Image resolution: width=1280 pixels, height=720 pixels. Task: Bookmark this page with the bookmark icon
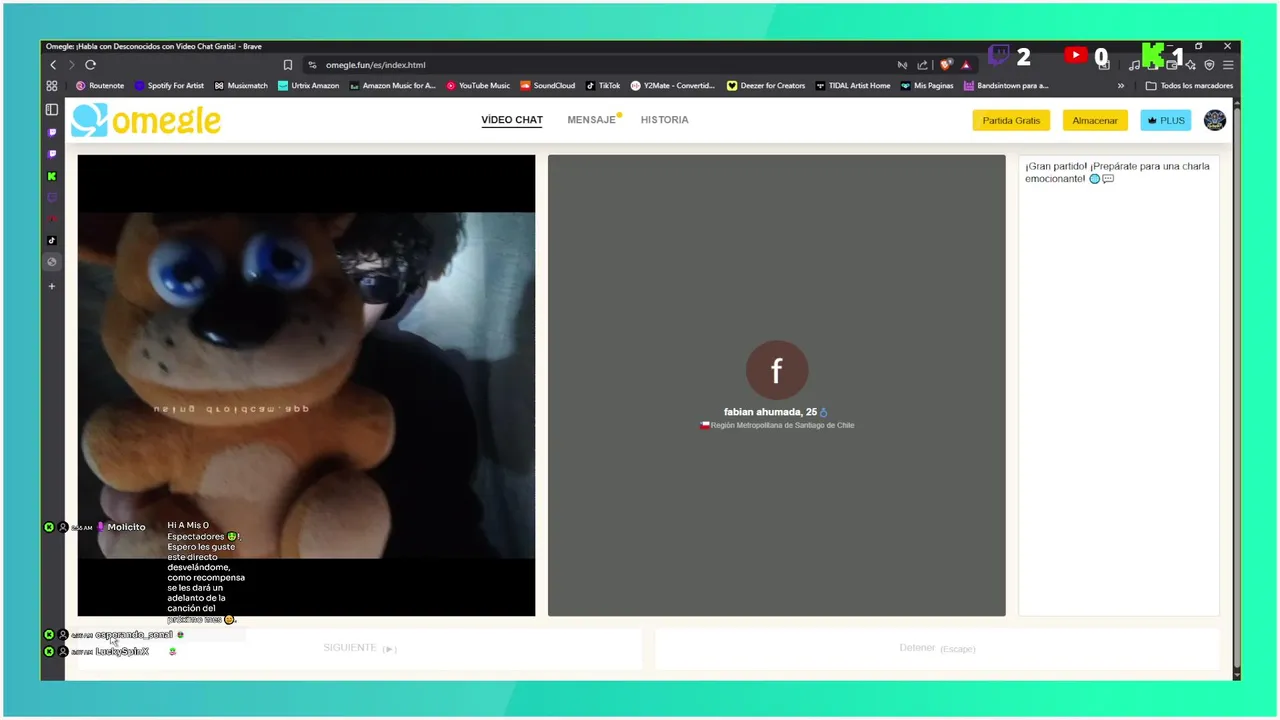(x=288, y=65)
